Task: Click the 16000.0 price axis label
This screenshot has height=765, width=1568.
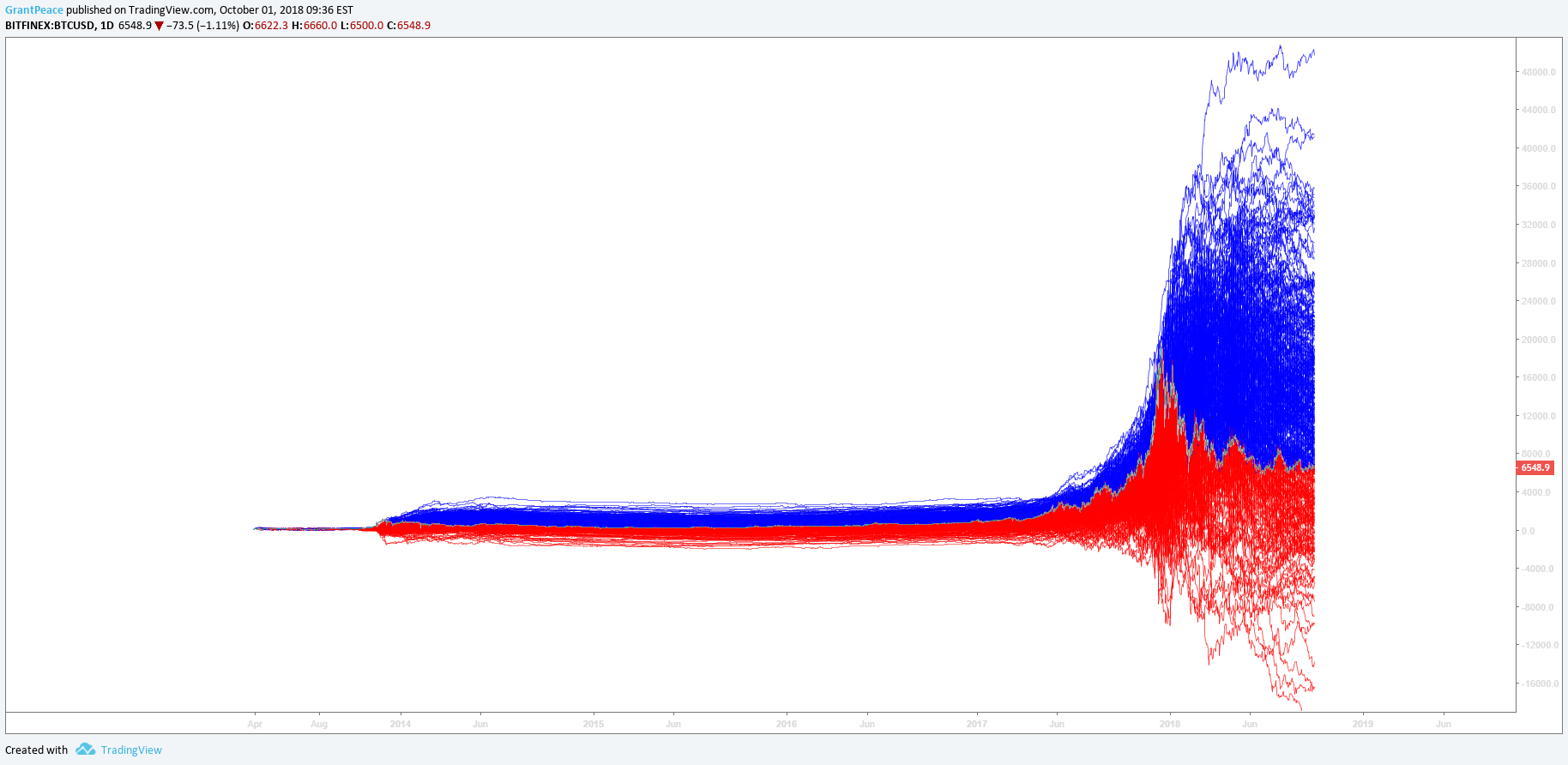Action: (1538, 377)
